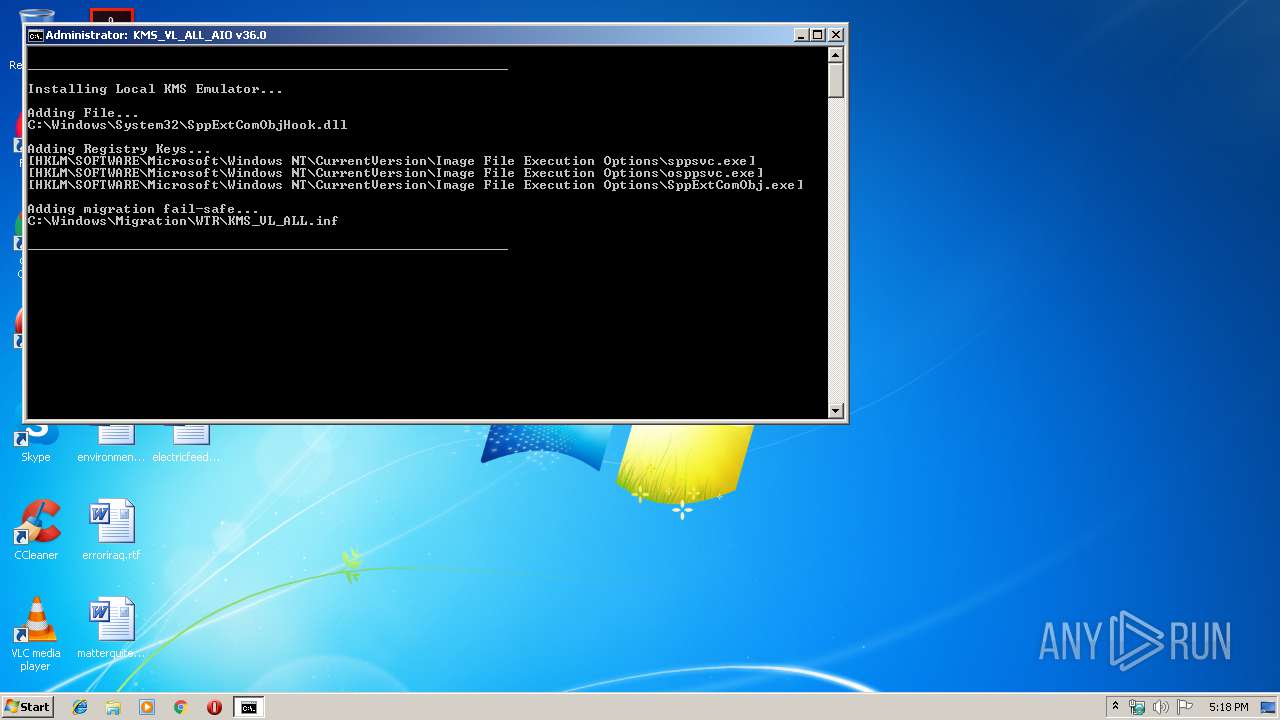Click 'Adding Registry Keys...' text
The height and width of the screenshot is (720, 1280).
(119, 149)
